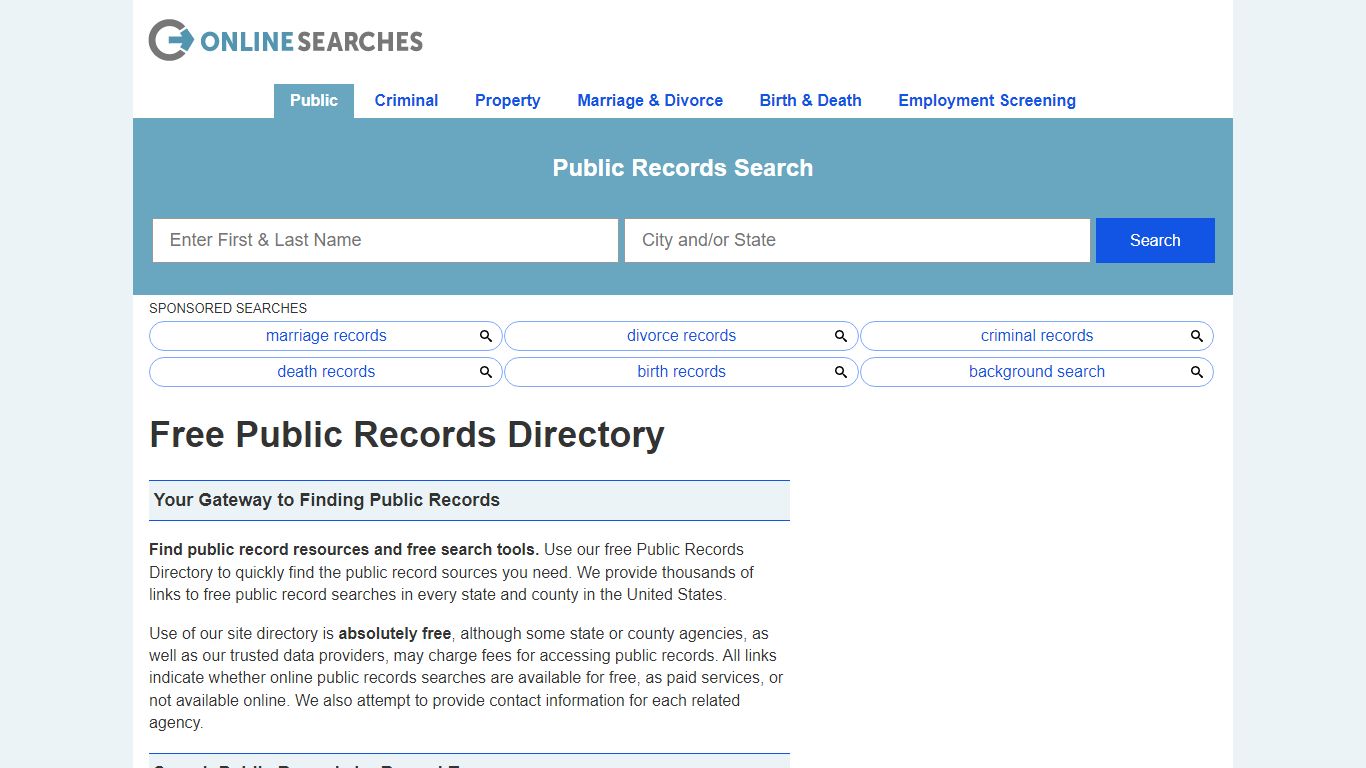Switch to the Property tab
1366x768 pixels.
(x=507, y=100)
